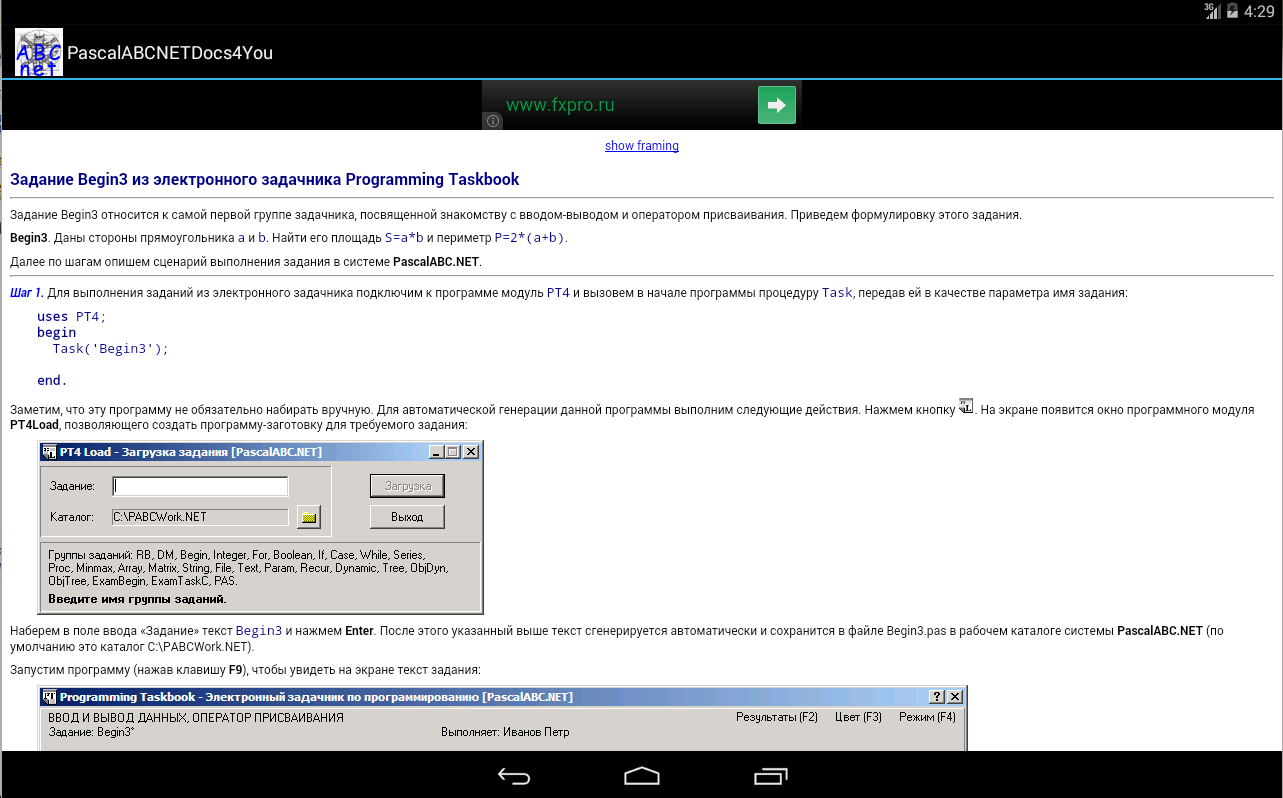Click 'ВВОД И ВЫВОД ДАННЫХ, ОПЕРАТОР ПРИСВАИВАНИЯ' header
The image size is (1283, 798).
pyautogui.click(x=196, y=718)
